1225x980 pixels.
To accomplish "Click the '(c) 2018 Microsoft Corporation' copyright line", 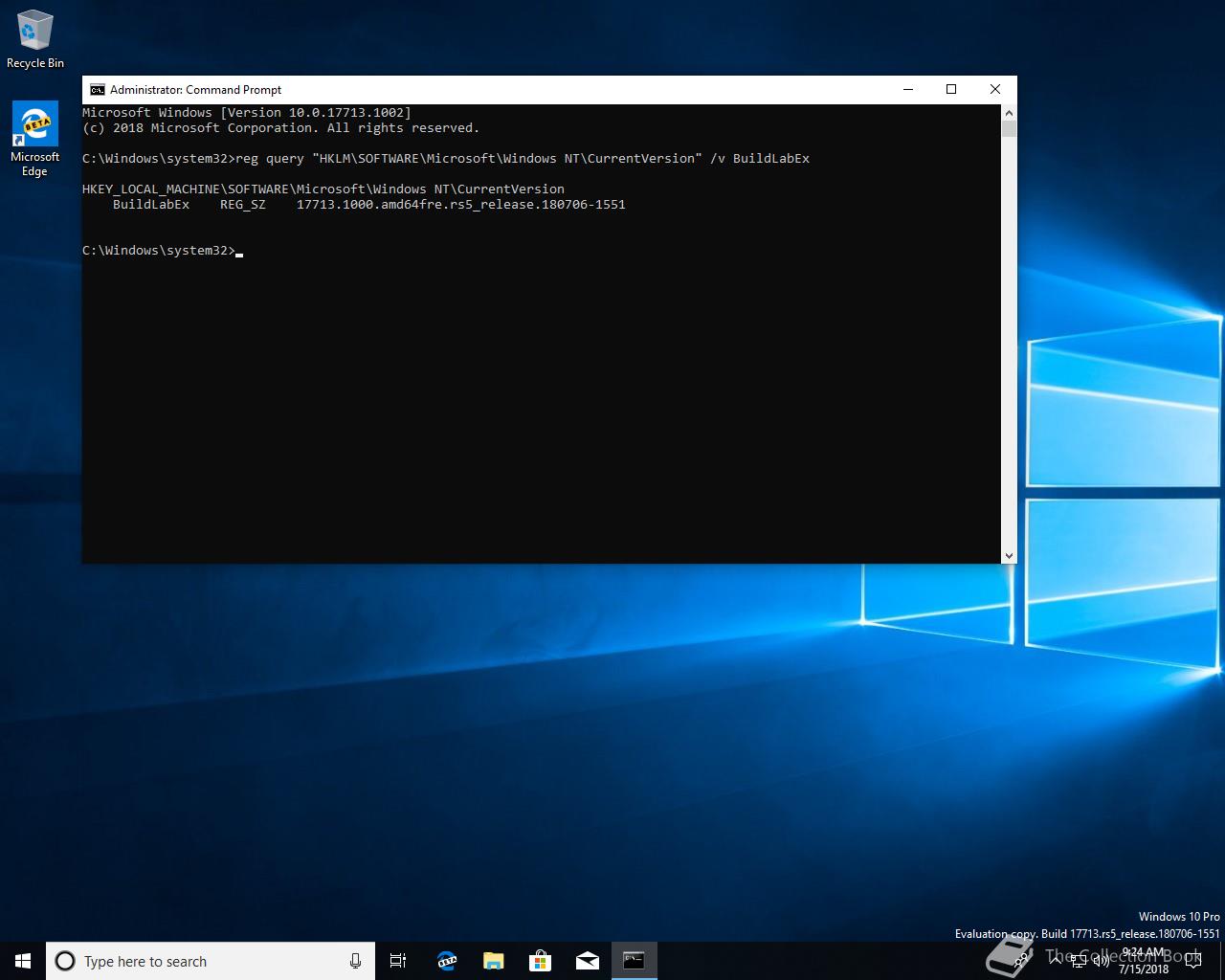I will point(280,128).
